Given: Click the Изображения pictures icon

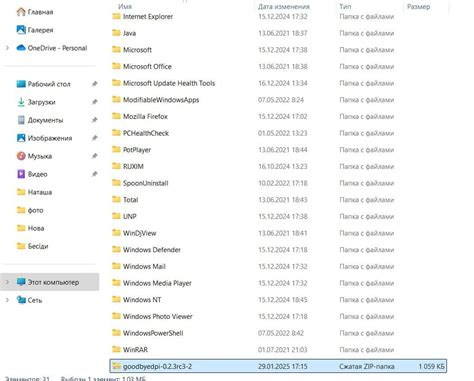Looking at the screenshot, I should tap(21, 138).
